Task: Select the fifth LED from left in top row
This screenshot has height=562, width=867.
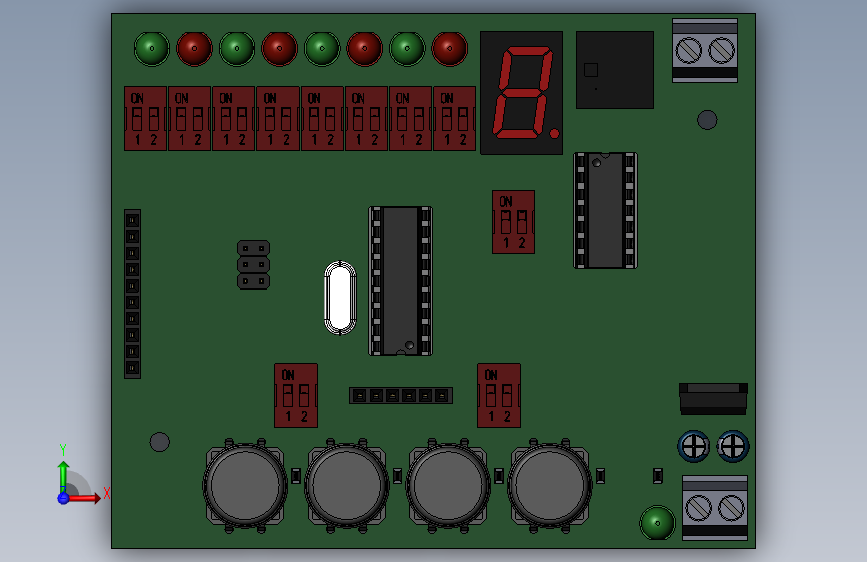Action: (x=322, y=49)
